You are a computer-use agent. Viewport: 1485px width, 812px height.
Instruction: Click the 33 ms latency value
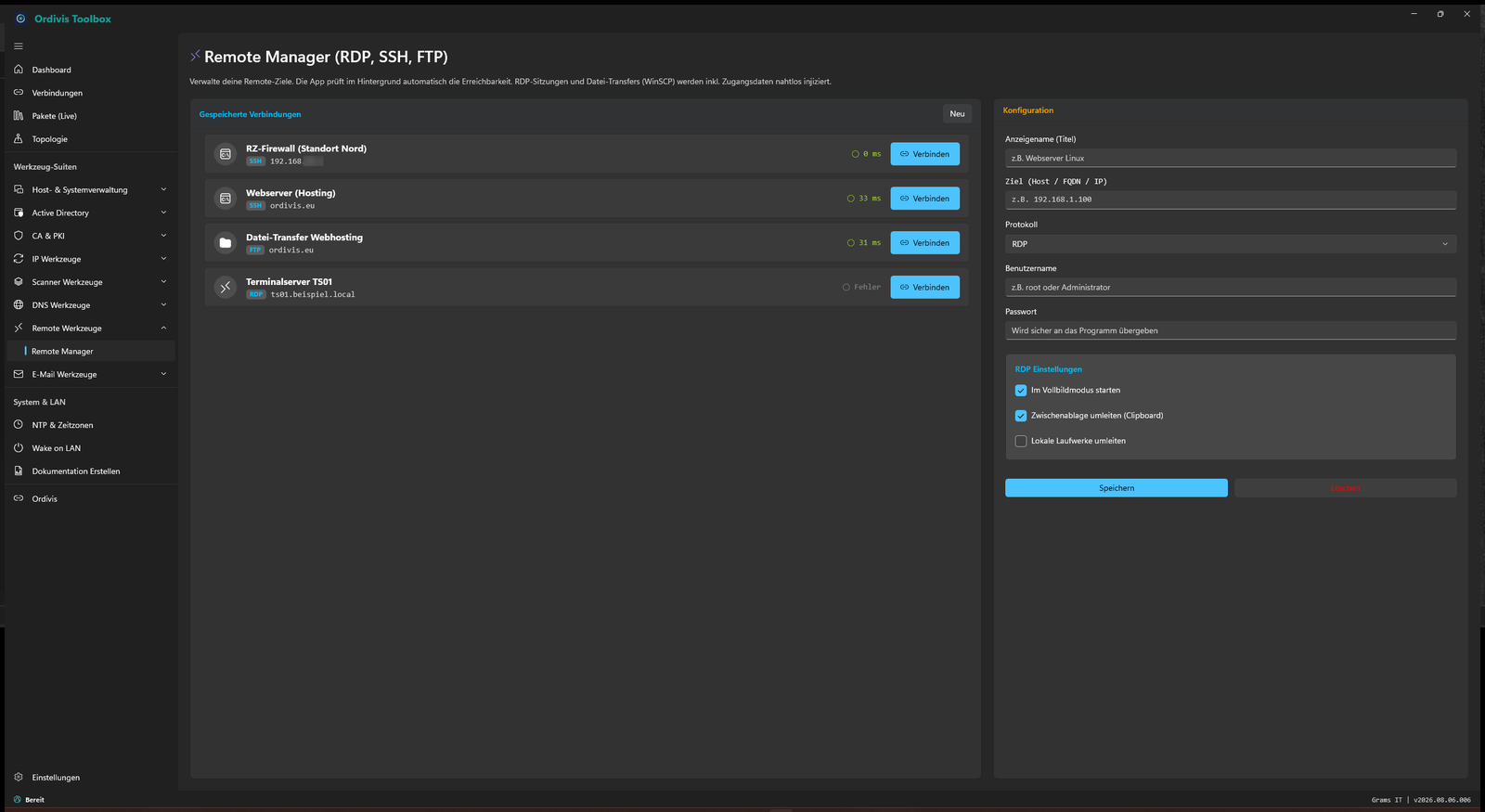tap(870, 199)
